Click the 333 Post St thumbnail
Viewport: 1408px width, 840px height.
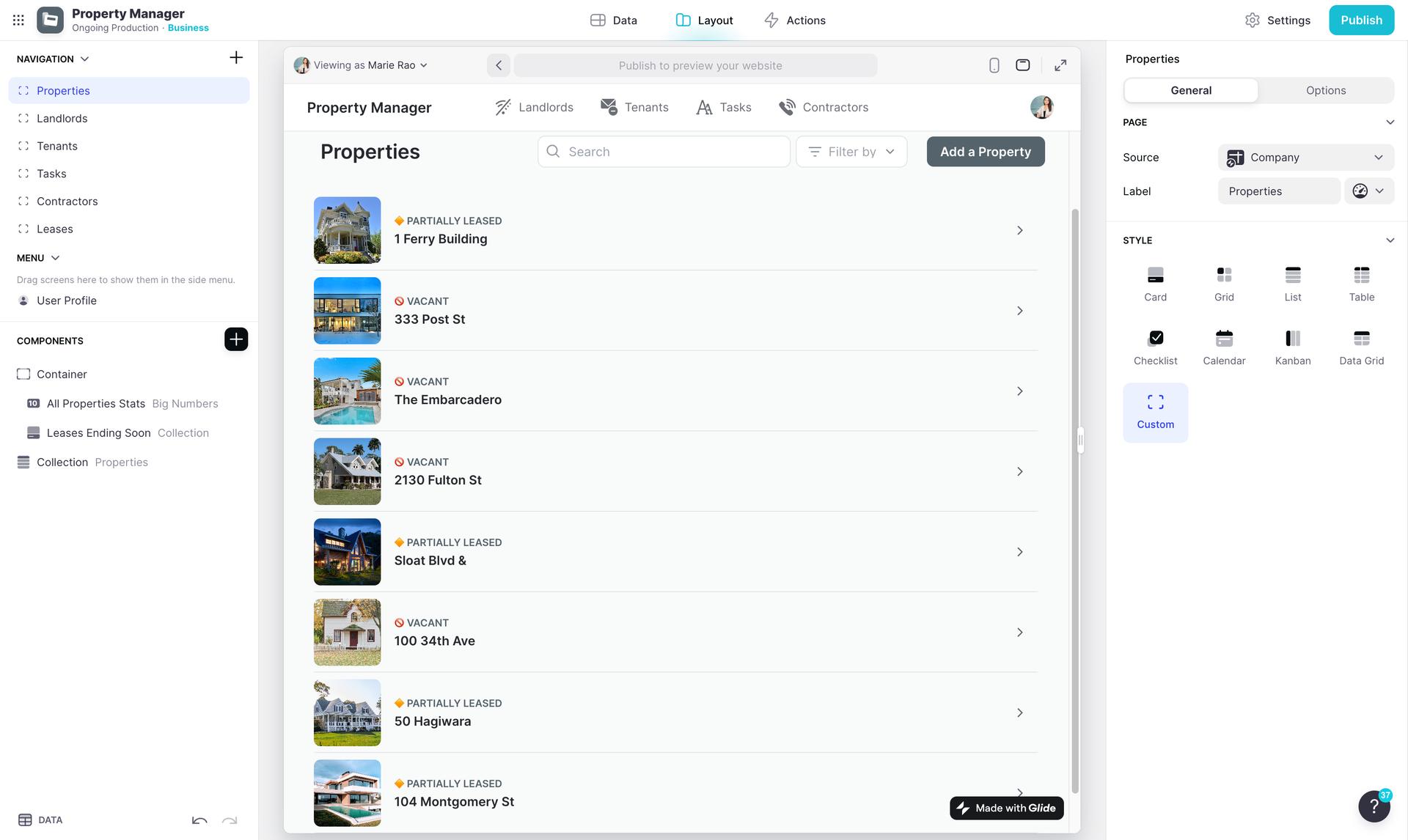pyautogui.click(x=347, y=311)
